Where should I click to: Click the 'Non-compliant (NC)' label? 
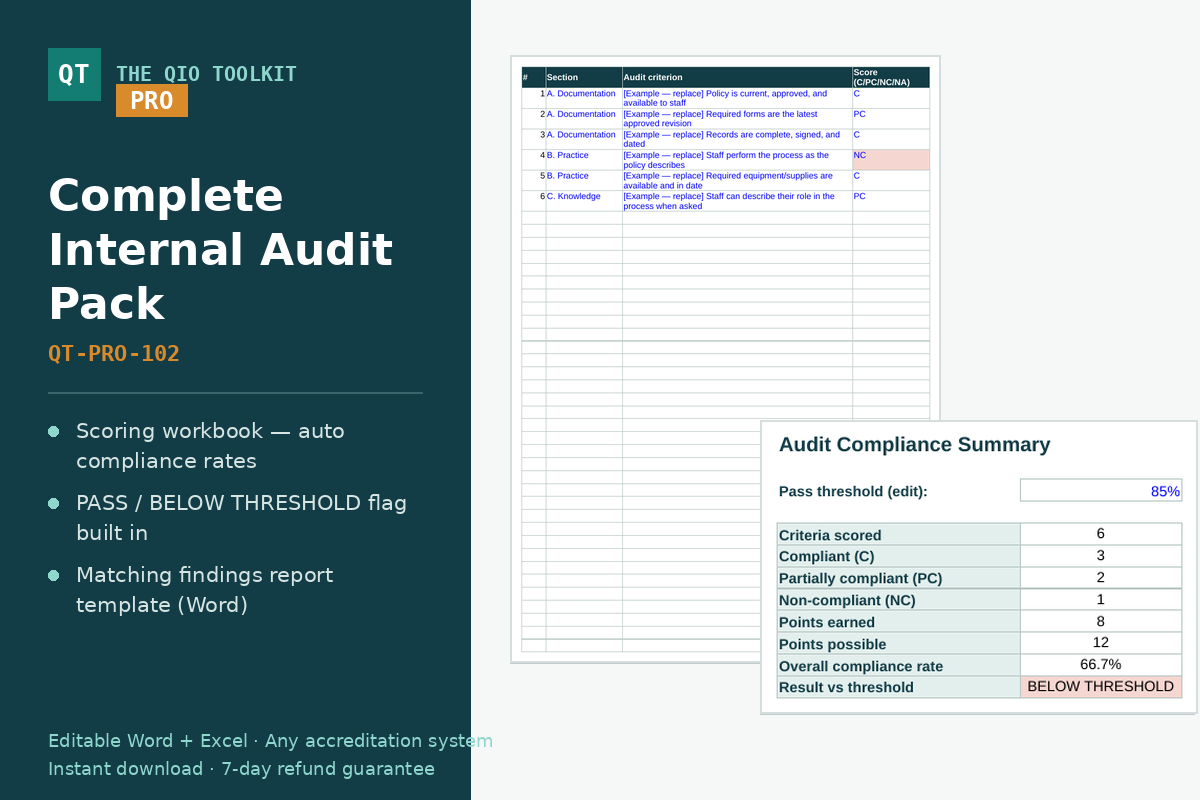point(898,600)
